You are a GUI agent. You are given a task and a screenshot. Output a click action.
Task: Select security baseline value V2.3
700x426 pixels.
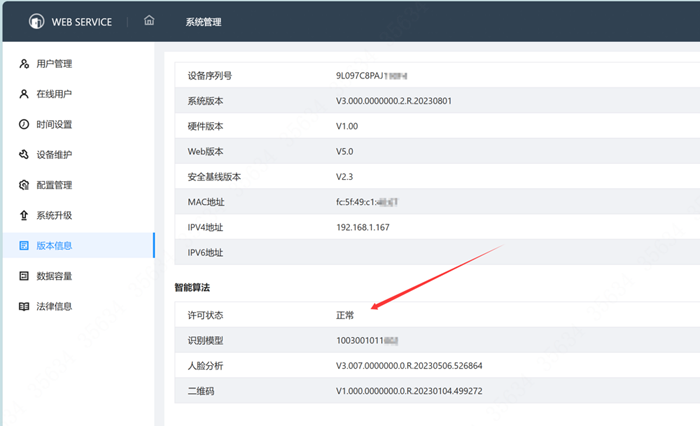344,177
